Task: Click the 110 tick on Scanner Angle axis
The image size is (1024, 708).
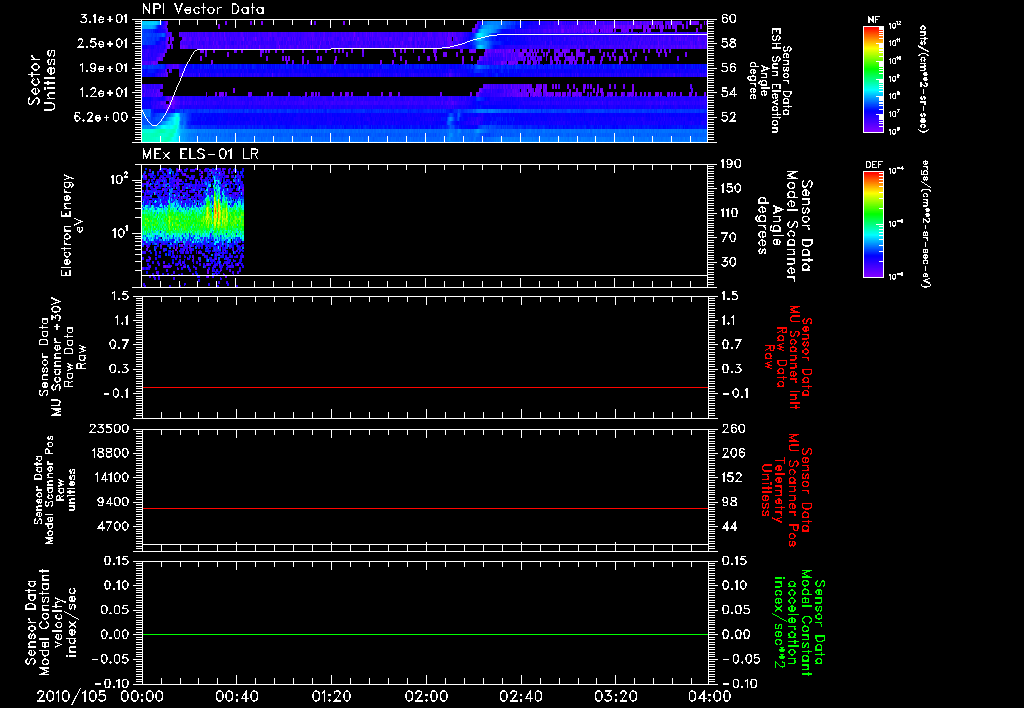Action: 731,213
